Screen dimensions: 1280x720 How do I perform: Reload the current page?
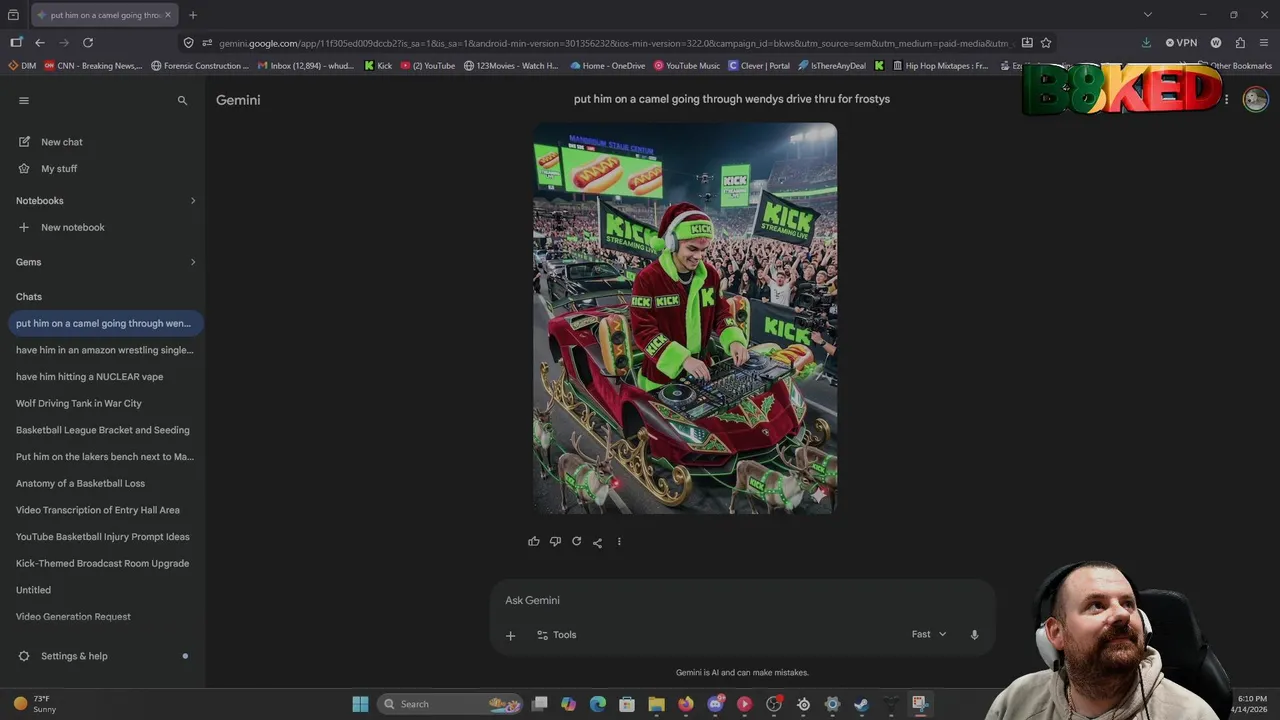click(88, 43)
